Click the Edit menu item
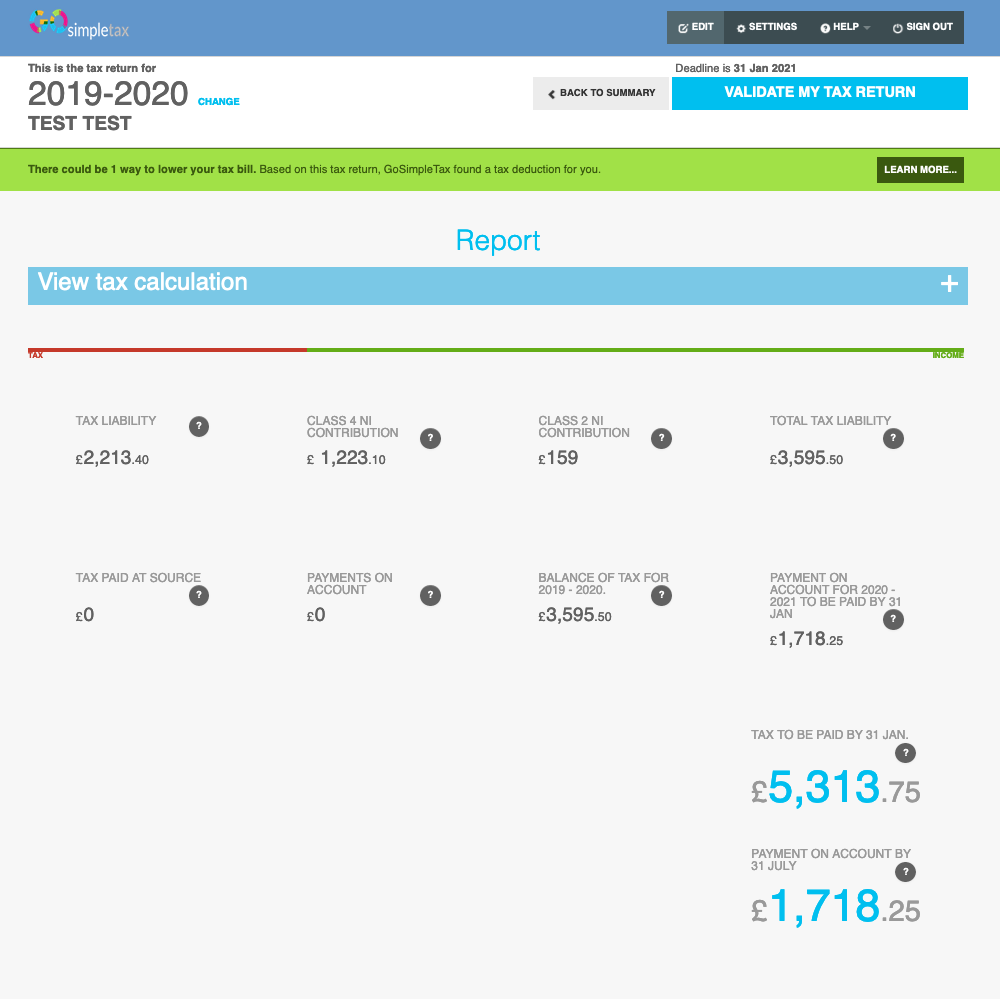Screen dimensions: 1000x999 click(x=695, y=27)
